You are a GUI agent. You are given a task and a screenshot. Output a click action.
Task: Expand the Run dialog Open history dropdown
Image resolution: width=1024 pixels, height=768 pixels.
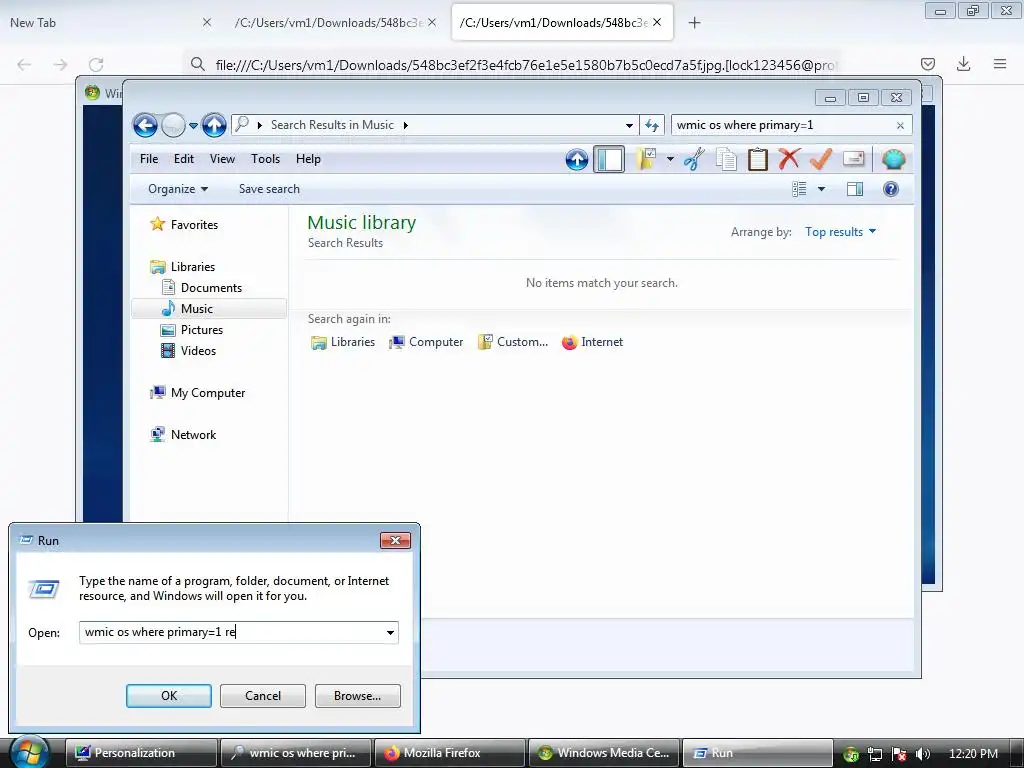(390, 632)
